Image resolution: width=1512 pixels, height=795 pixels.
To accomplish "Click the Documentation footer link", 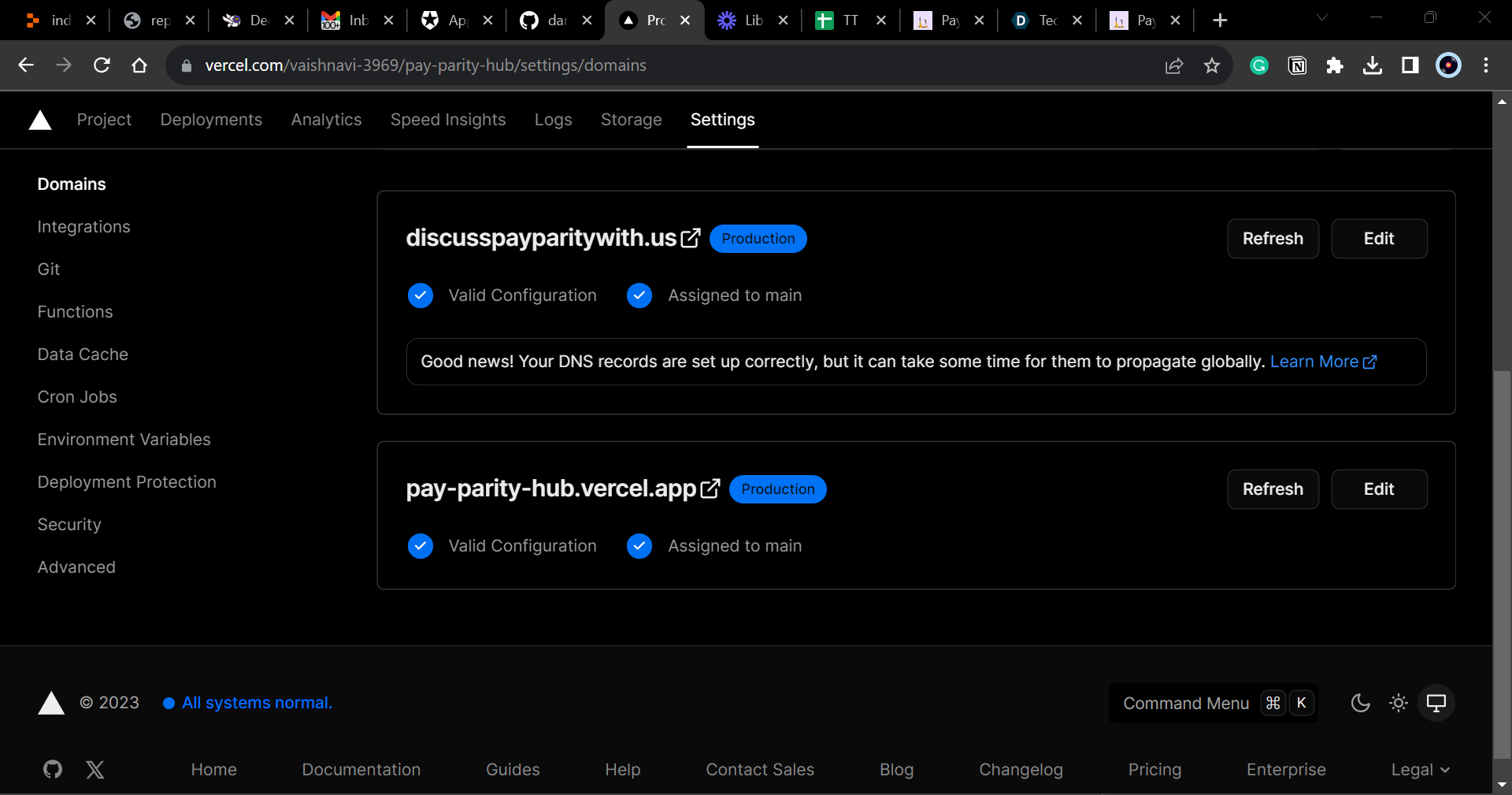I will click(x=361, y=770).
